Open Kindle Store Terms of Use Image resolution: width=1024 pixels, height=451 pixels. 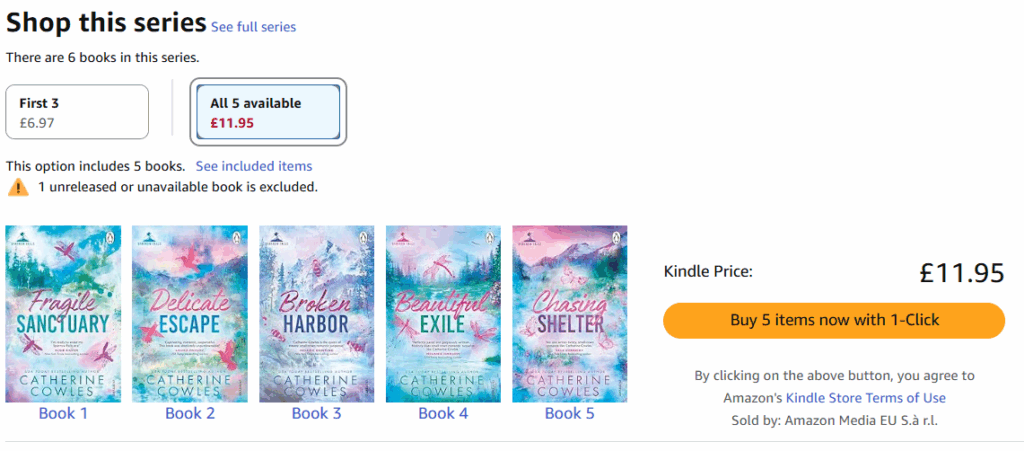tap(865, 398)
